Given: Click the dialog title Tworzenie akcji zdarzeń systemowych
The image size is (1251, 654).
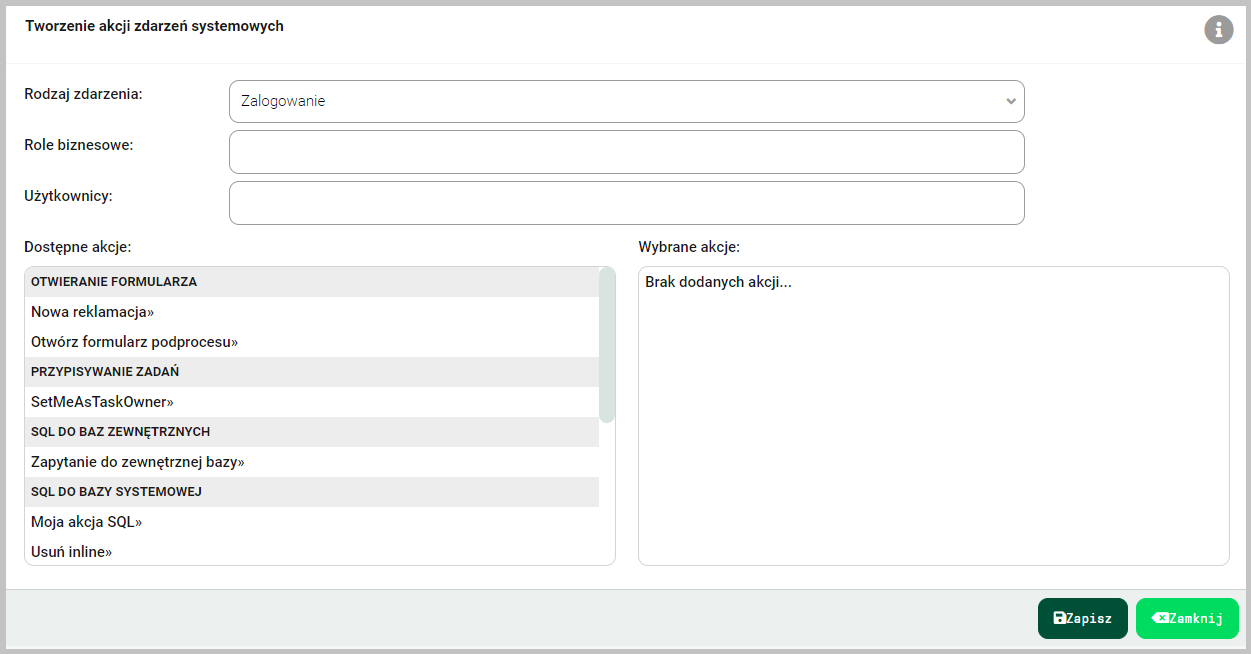Looking at the screenshot, I should click(155, 26).
